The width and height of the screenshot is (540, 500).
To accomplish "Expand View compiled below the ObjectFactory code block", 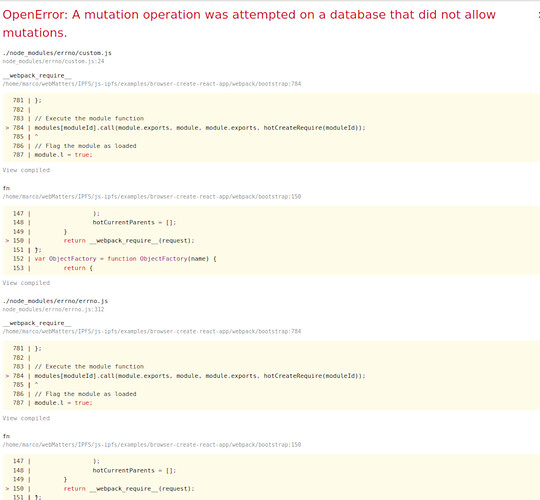I will click(26, 283).
